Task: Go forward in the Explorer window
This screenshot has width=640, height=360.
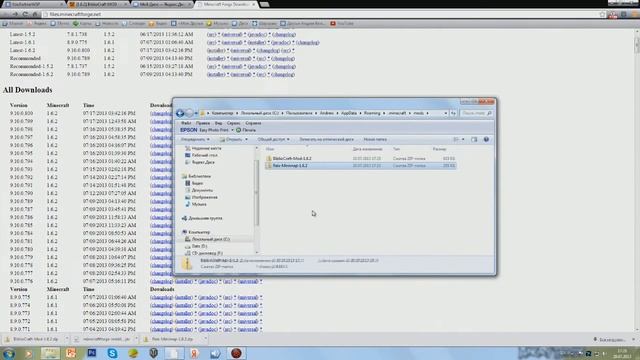Action: coord(189,113)
